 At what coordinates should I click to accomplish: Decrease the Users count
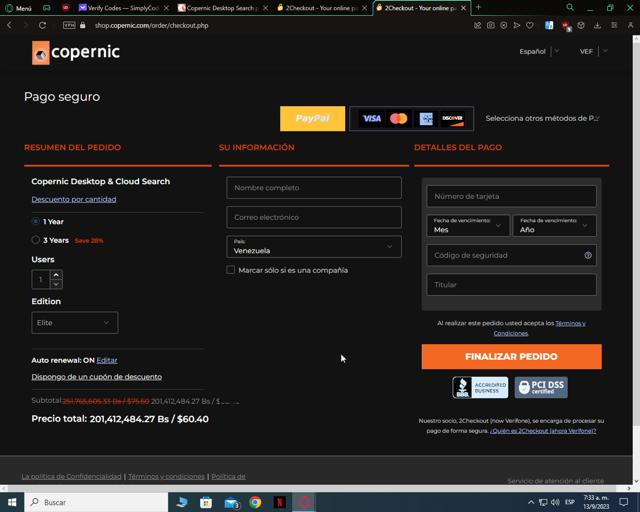tap(56, 284)
